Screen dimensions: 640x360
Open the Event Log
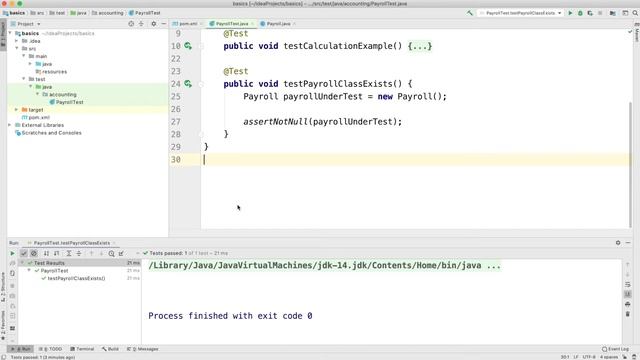(616, 349)
